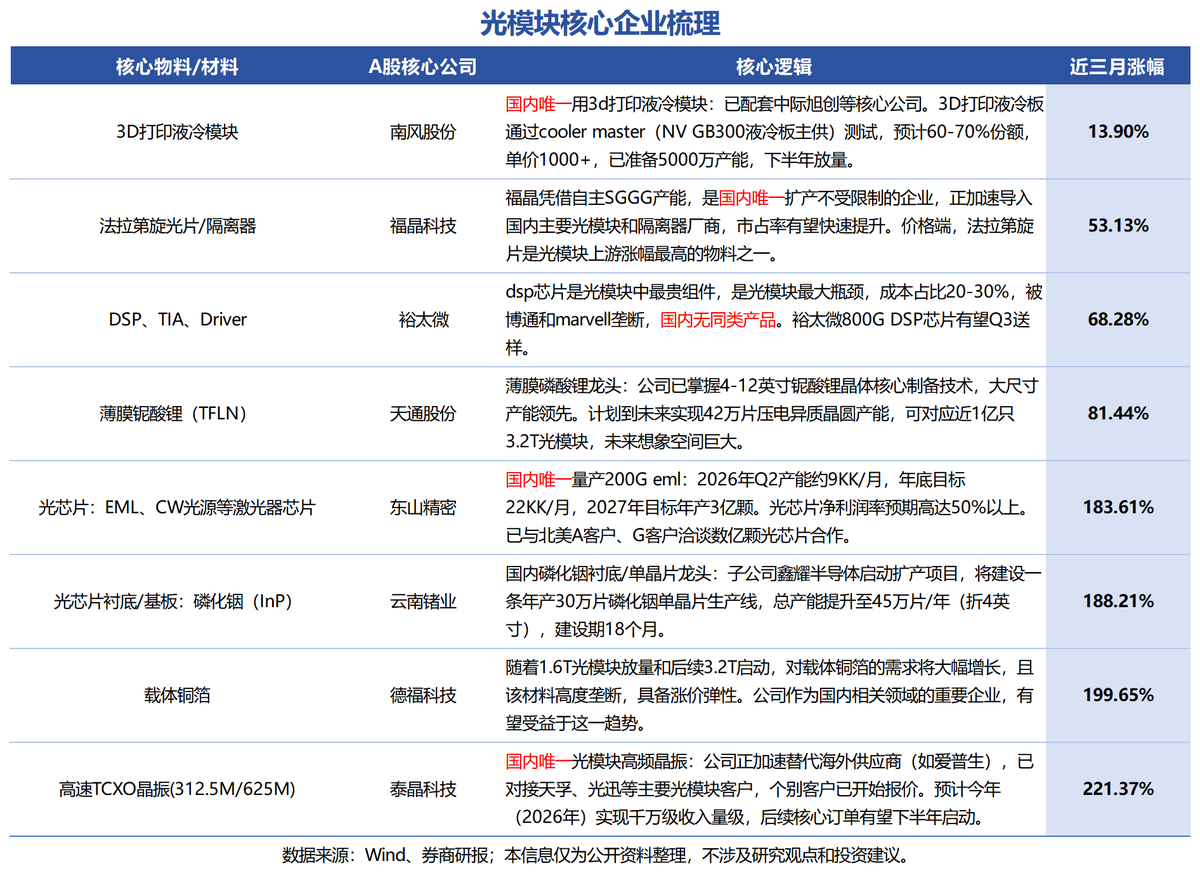Image resolution: width=1200 pixels, height=873 pixels.
Task: Click the 光芯片衬底/基板：磷化铟（InP）cell
Action: coord(177,602)
